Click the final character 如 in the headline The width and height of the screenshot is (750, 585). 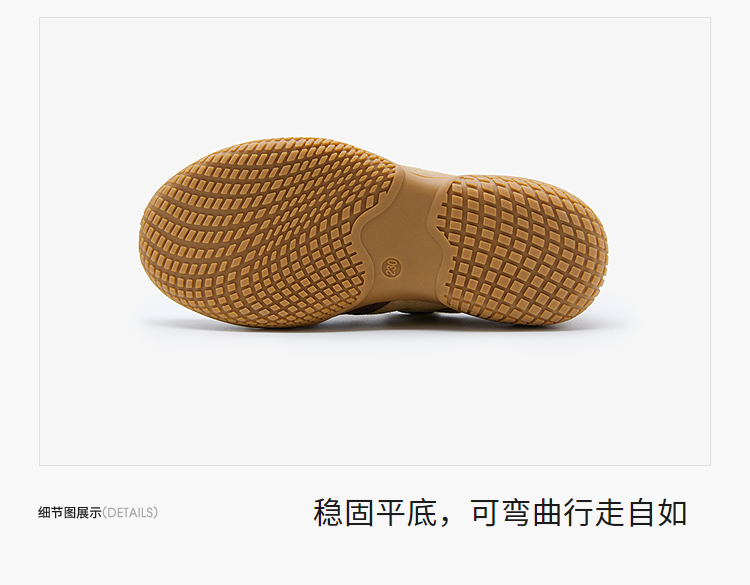(x=673, y=513)
